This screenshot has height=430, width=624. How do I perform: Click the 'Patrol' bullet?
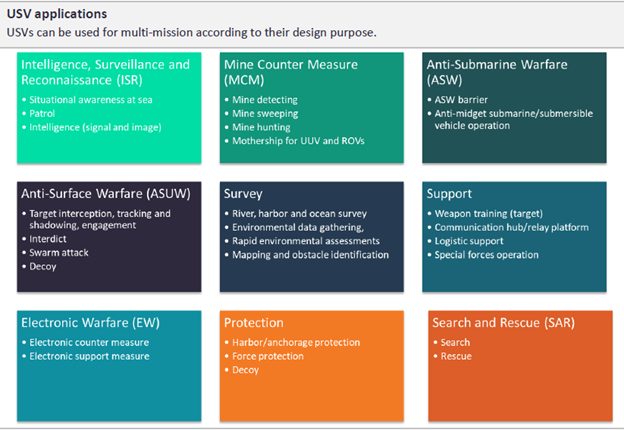tap(42, 113)
